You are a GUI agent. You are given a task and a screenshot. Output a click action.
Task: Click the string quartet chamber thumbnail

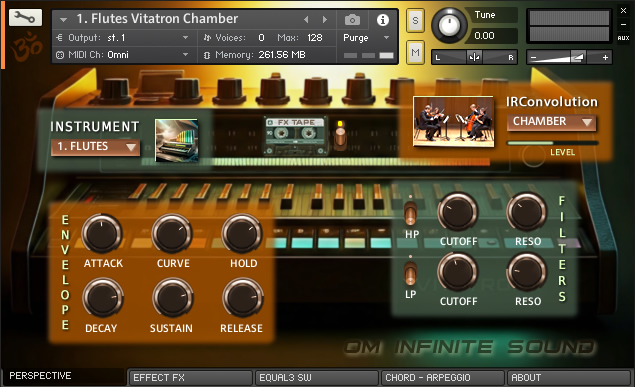(453, 121)
